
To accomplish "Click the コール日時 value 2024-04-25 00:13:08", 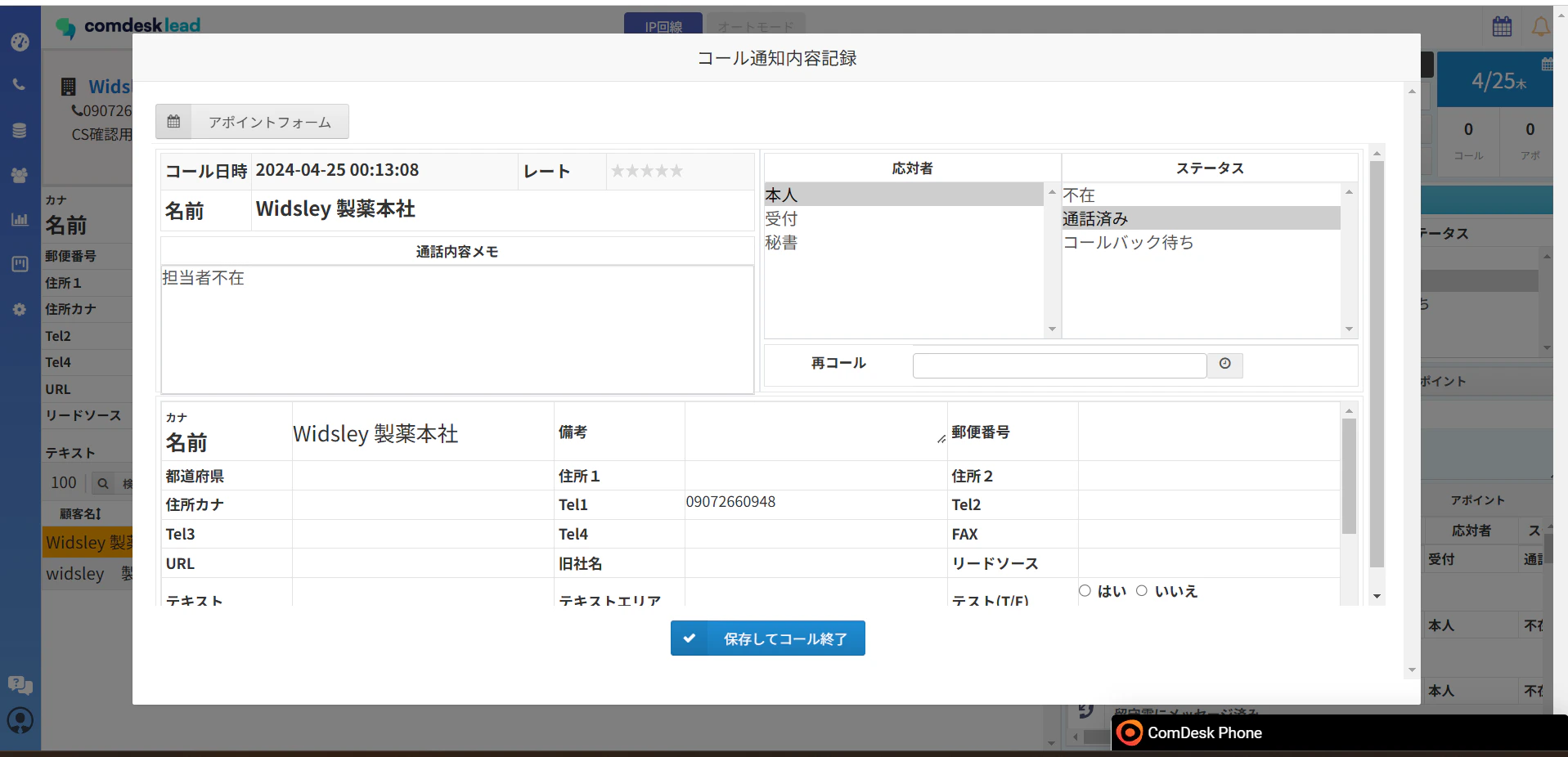I will 337,170.
